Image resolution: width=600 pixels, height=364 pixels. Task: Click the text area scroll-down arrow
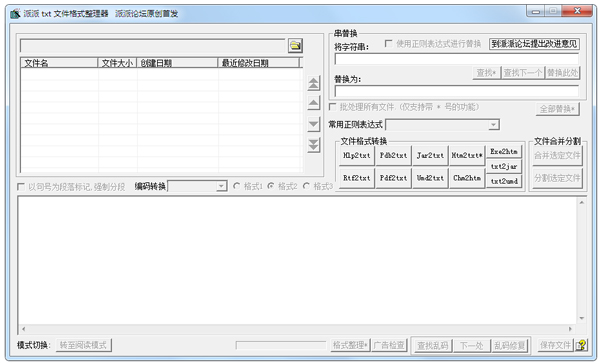click(582, 318)
